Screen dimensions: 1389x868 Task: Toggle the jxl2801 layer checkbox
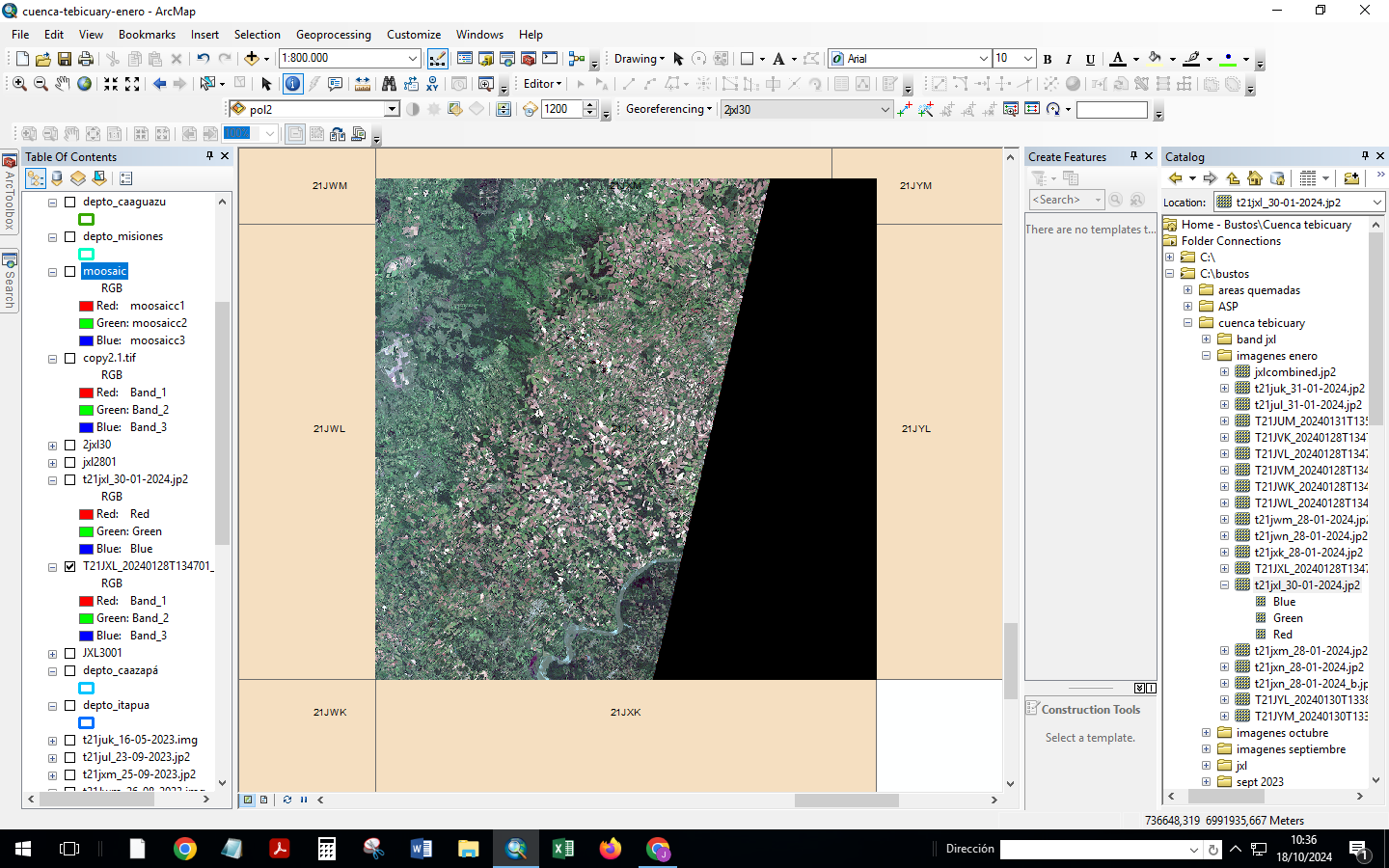pos(69,463)
